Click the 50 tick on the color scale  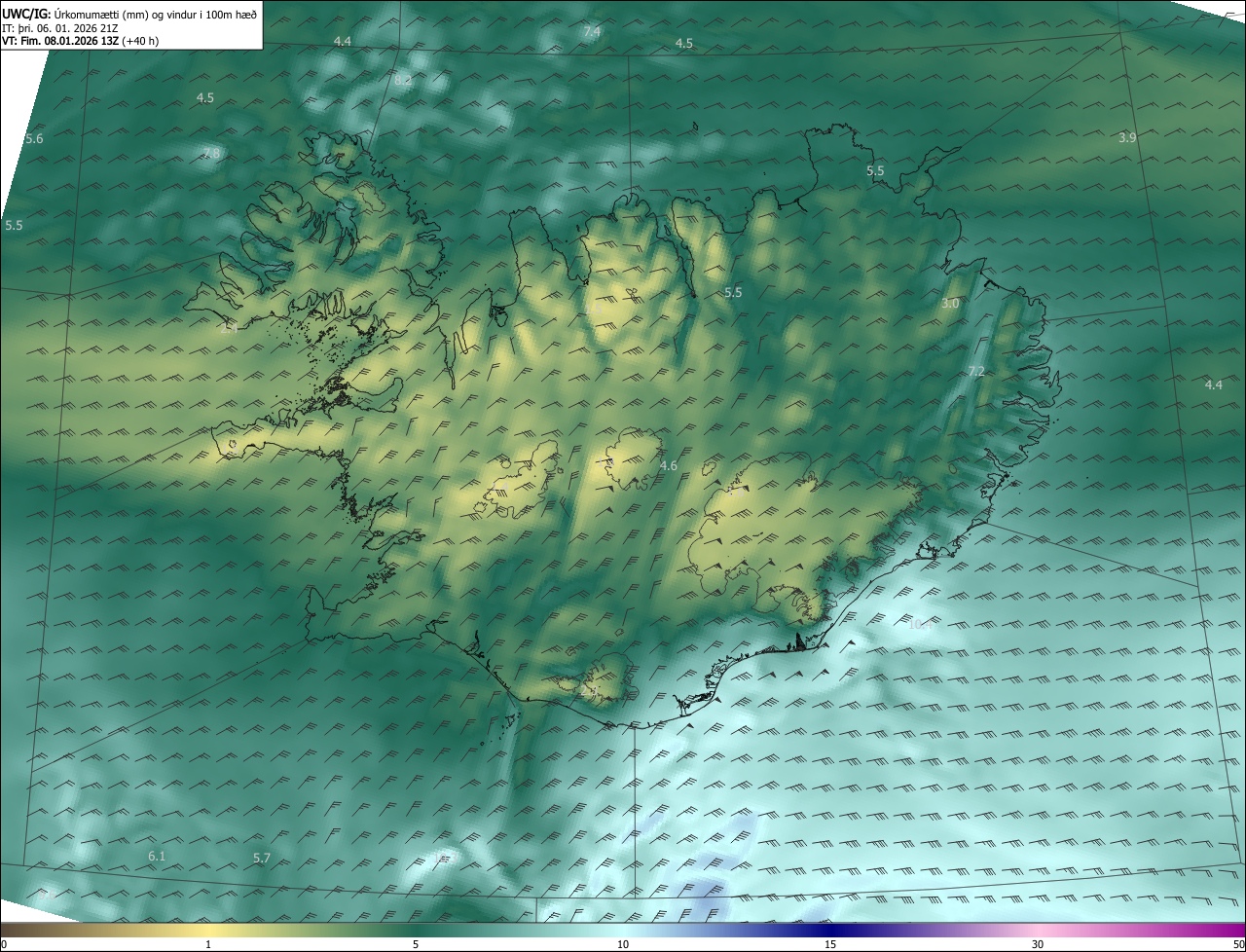click(x=1238, y=944)
